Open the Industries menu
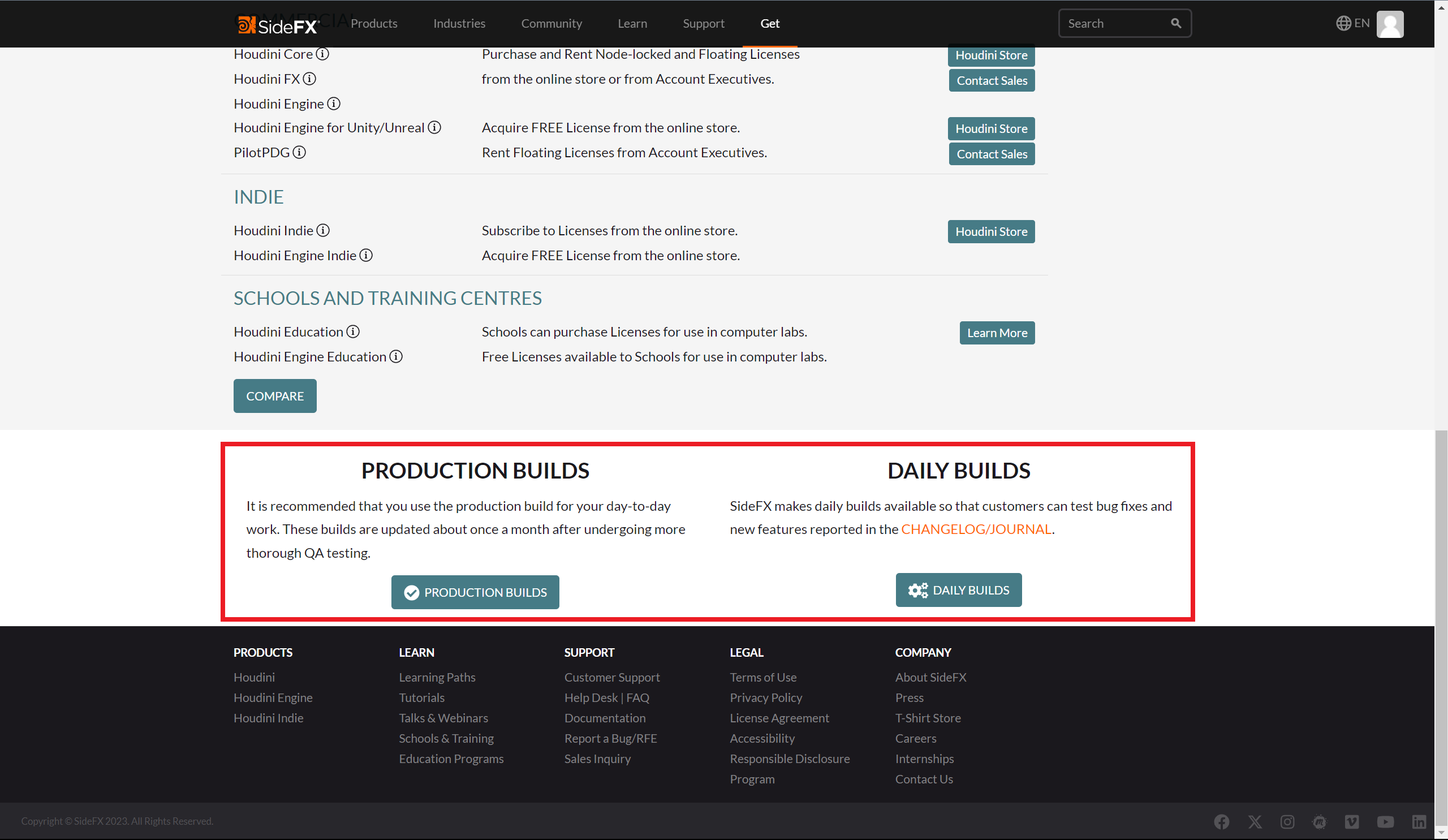This screenshot has width=1448, height=840. pyautogui.click(x=459, y=24)
